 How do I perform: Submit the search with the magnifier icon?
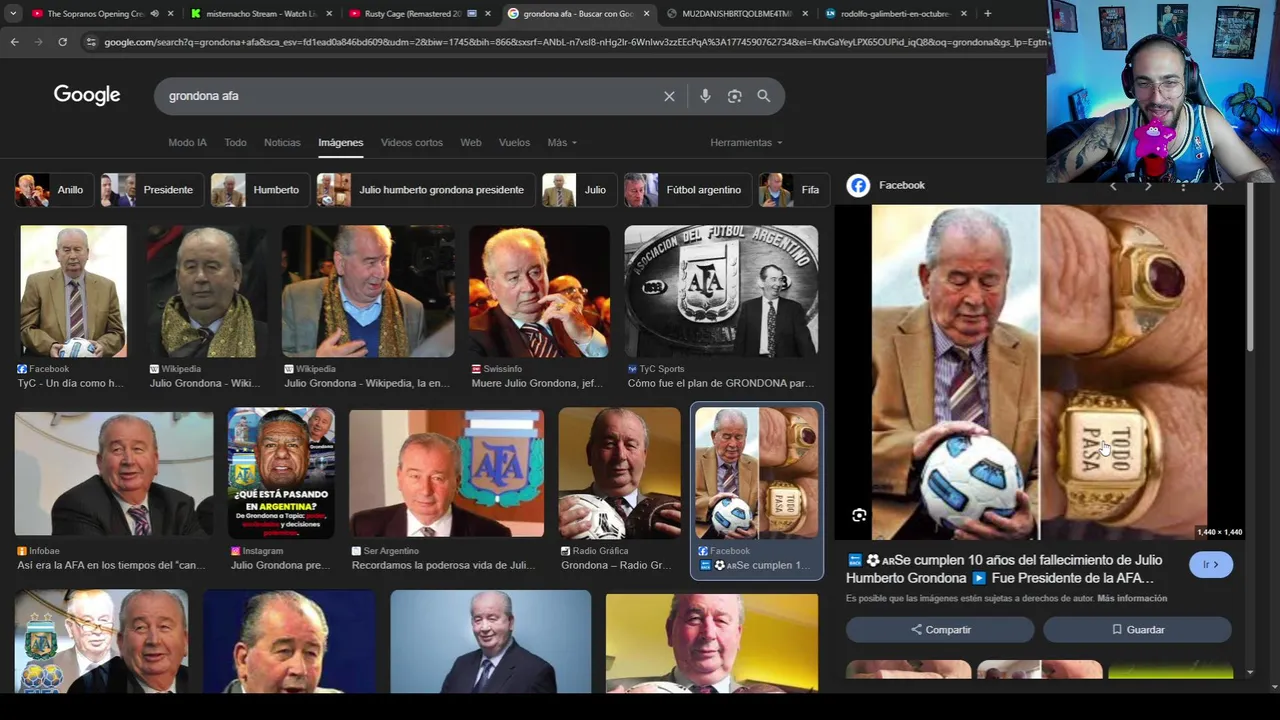[764, 96]
